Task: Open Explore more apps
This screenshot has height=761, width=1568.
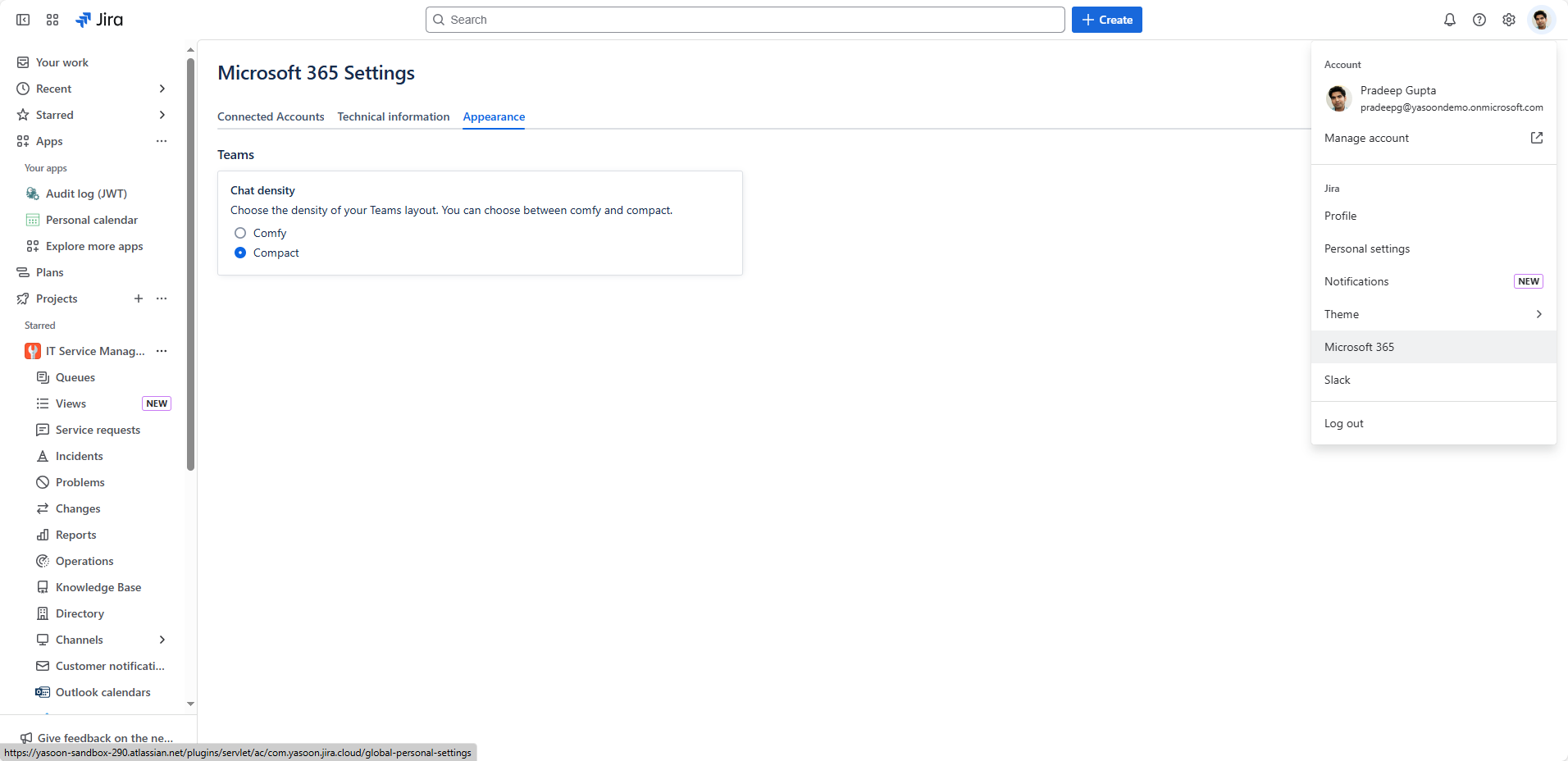Action: (94, 246)
